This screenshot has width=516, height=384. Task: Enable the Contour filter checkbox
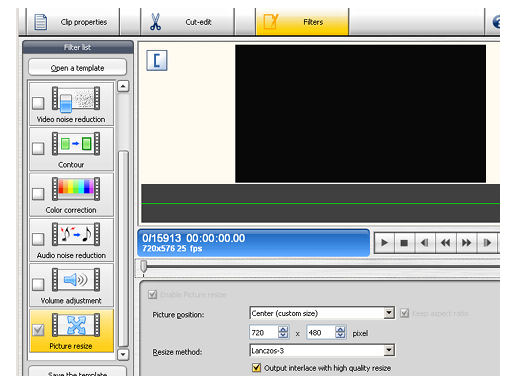38,148
